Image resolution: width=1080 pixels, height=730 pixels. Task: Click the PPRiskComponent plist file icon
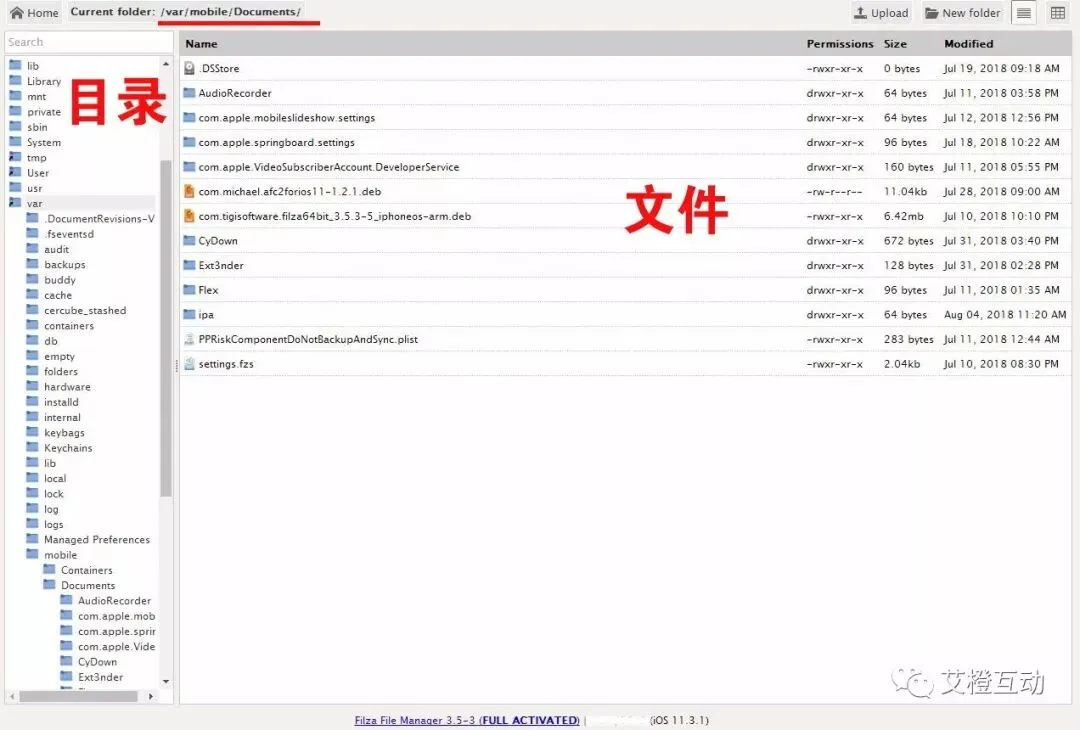click(x=189, y=339)
